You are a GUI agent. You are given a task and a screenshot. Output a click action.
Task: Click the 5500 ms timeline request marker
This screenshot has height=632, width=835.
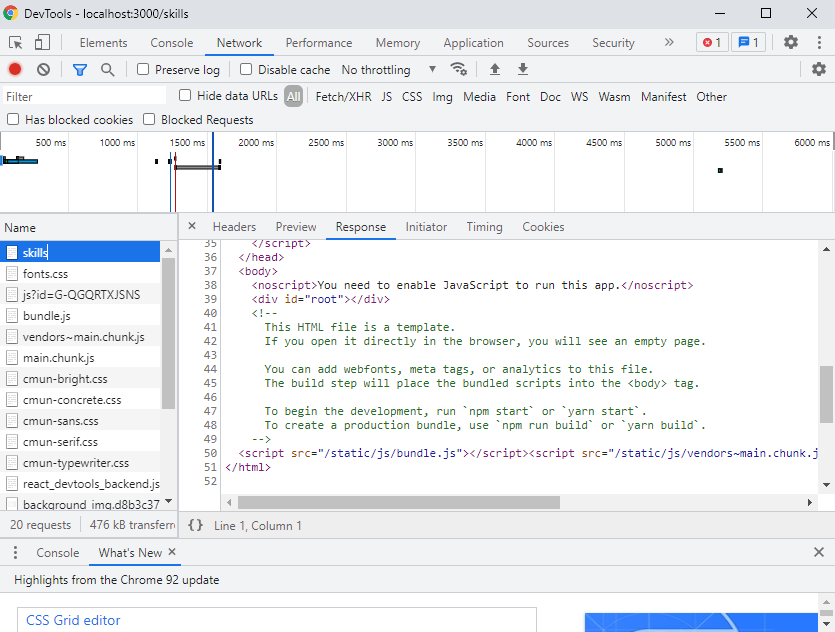tap(720, 170)
